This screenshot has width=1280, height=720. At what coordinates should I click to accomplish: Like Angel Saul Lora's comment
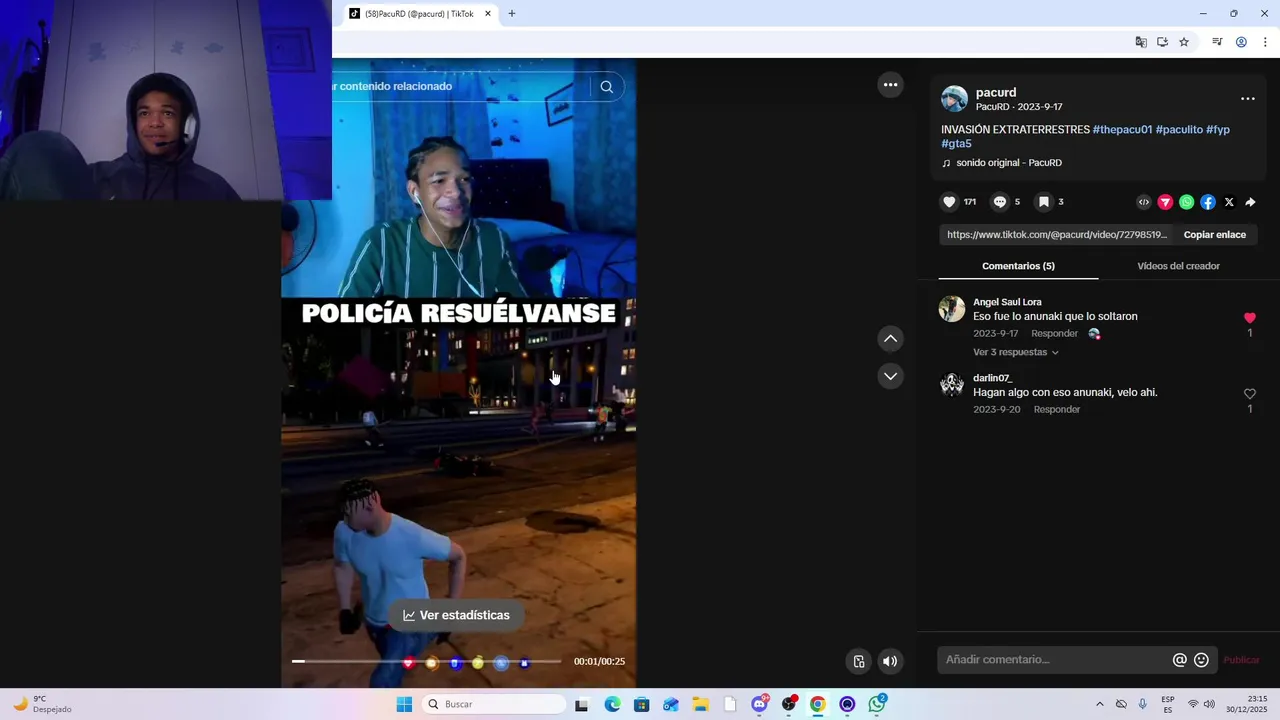tap(1249, 318)
